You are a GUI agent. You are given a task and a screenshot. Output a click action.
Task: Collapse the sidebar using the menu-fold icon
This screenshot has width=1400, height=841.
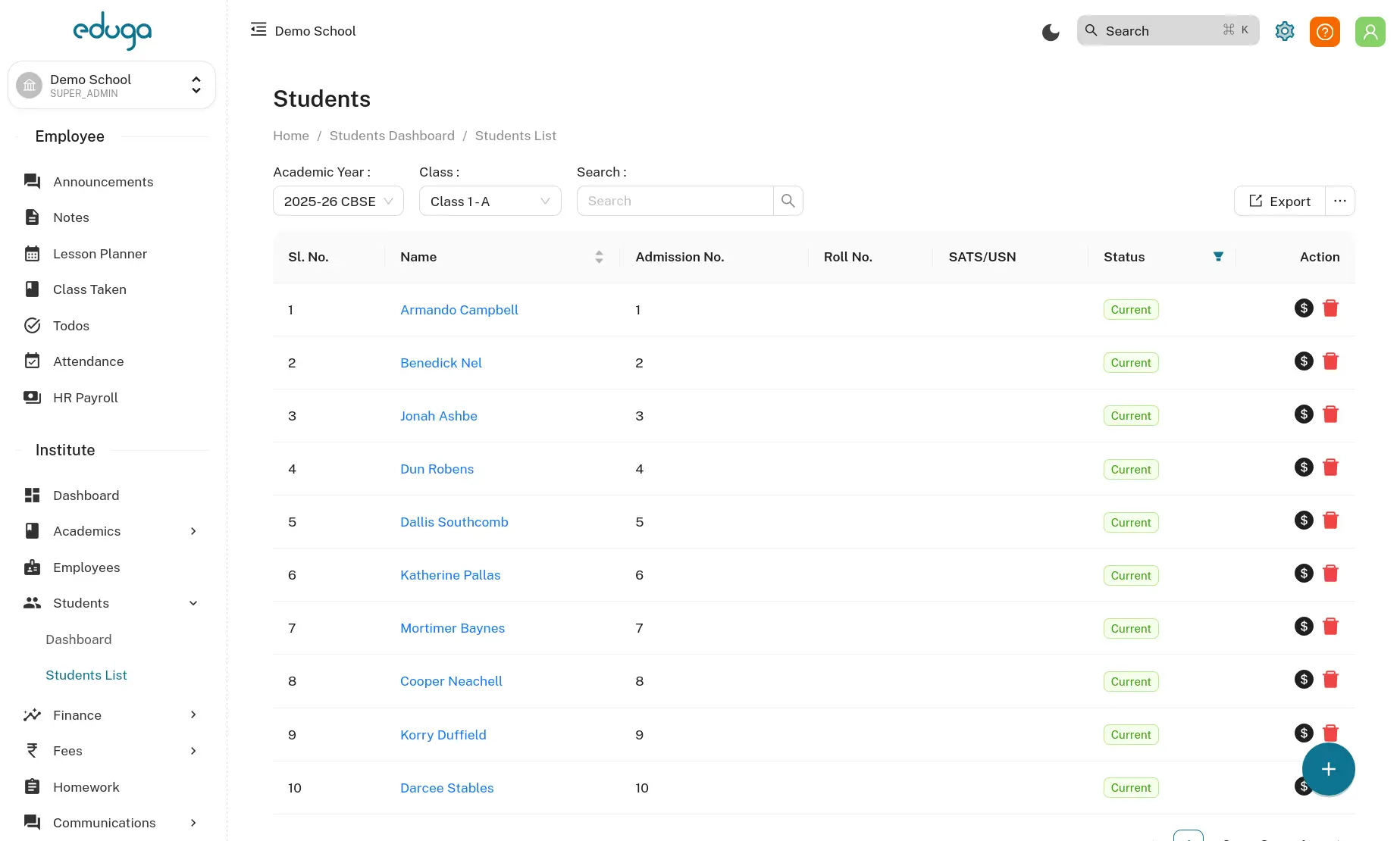(258, 30)
